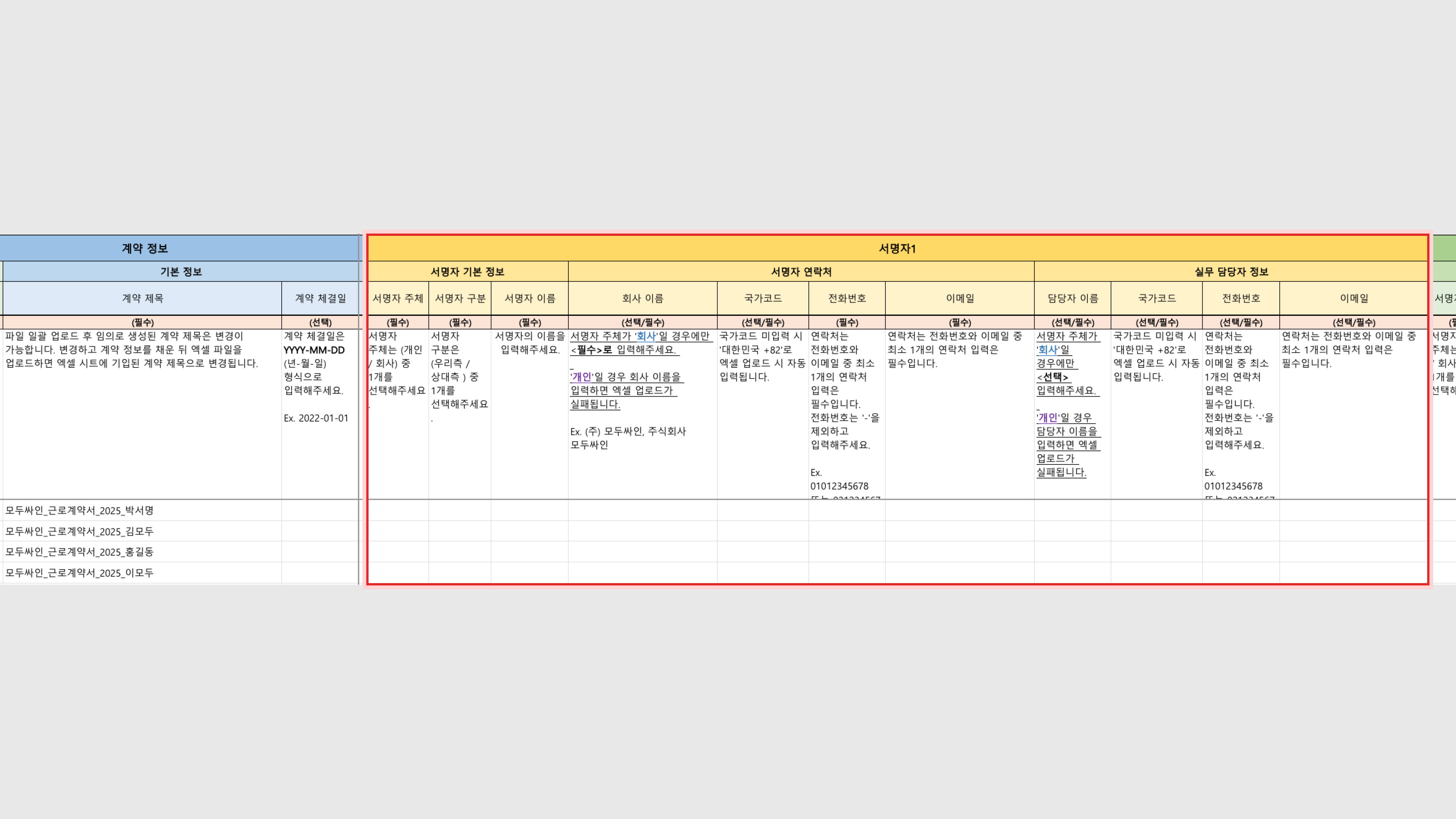Select cell 모두싸인_근로계약서_2025_박서명
The height and width of the screenshot is (819, 1456).
(x=80, y=510)
